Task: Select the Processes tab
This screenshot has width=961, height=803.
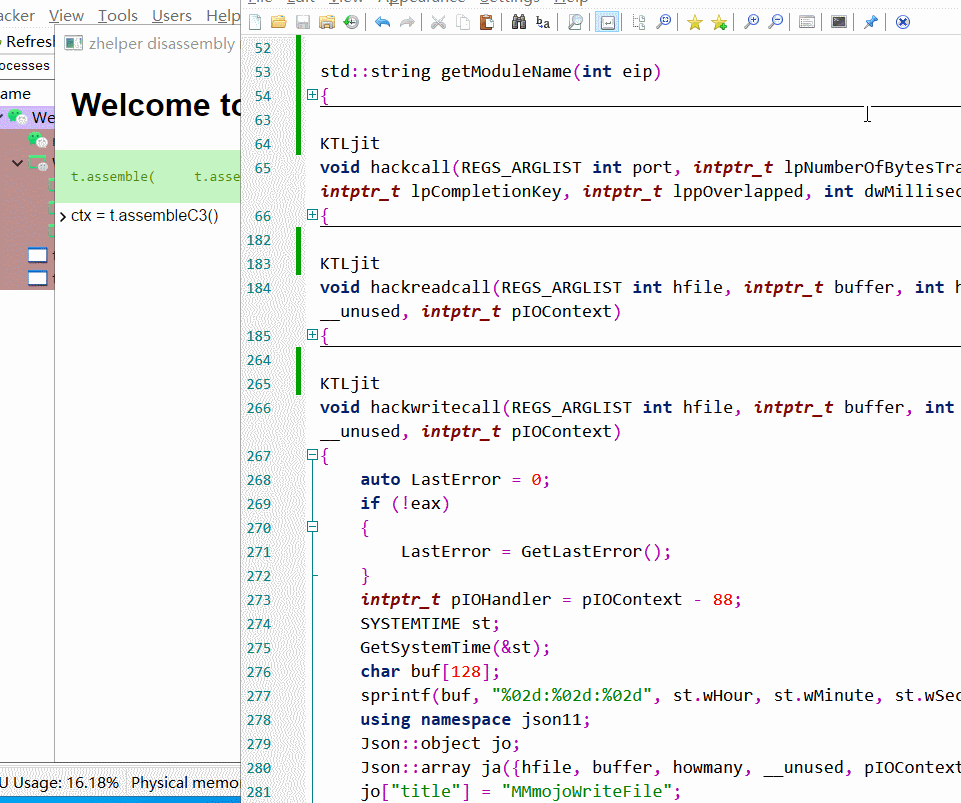Action: click(x=25, y=66)
